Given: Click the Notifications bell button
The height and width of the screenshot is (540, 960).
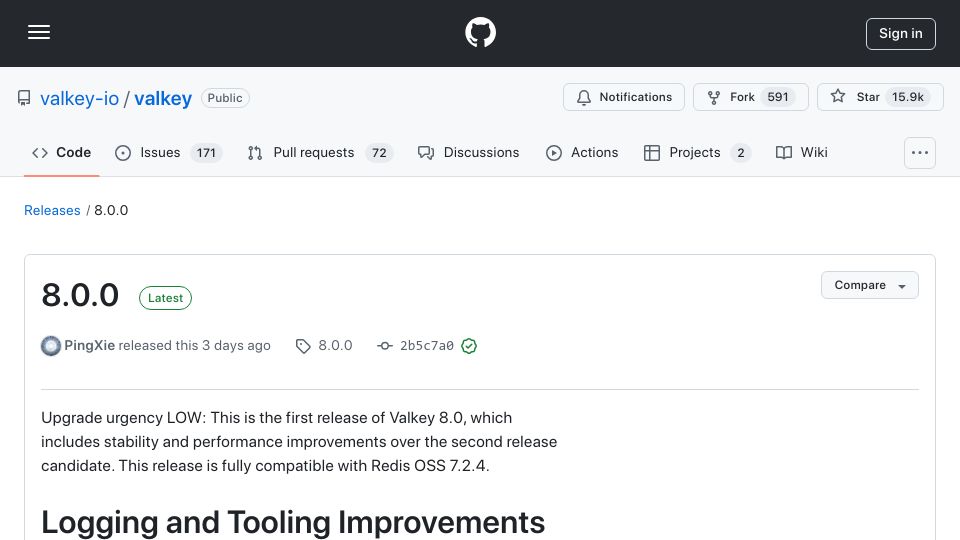Looking at the screenshot, I should (623, 97).
